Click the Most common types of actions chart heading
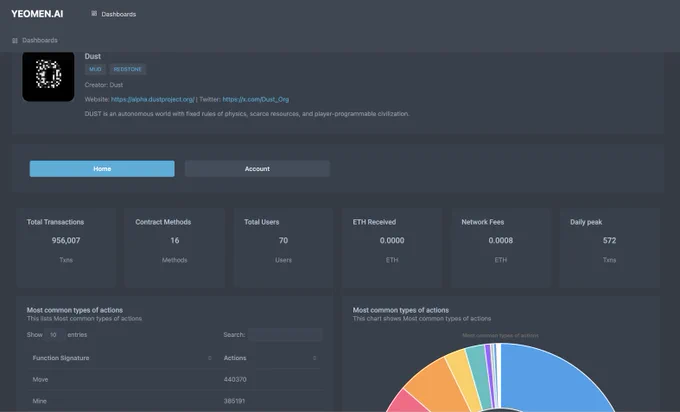Viewport: 680px width, 412px height. pyautogui.click(x=401, y=310)
